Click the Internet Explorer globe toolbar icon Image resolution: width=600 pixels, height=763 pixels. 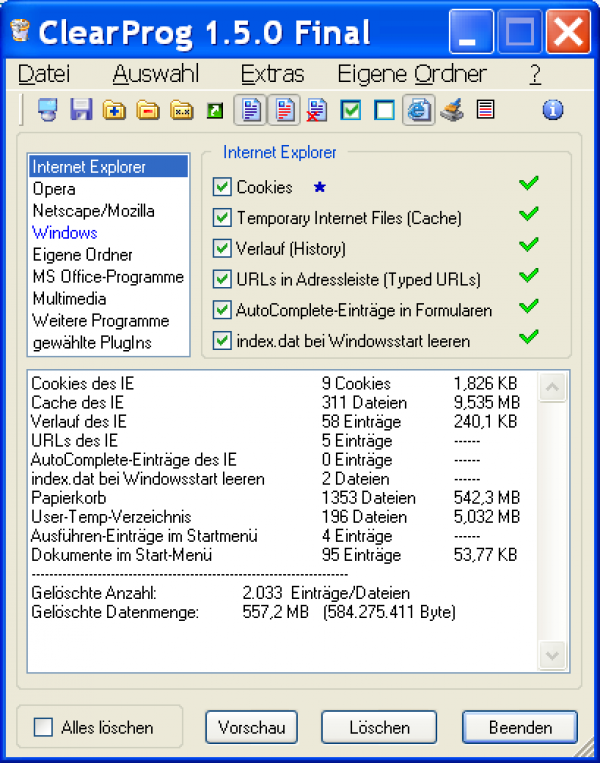pos(419,110)
